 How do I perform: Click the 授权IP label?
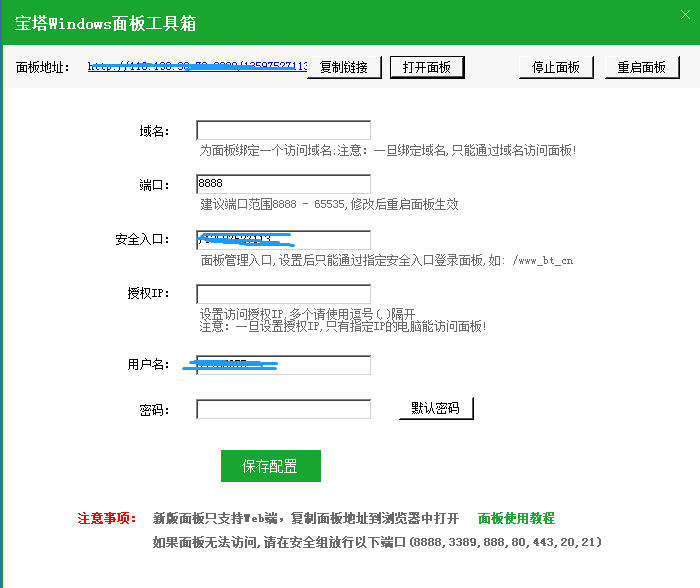(148, 293)
